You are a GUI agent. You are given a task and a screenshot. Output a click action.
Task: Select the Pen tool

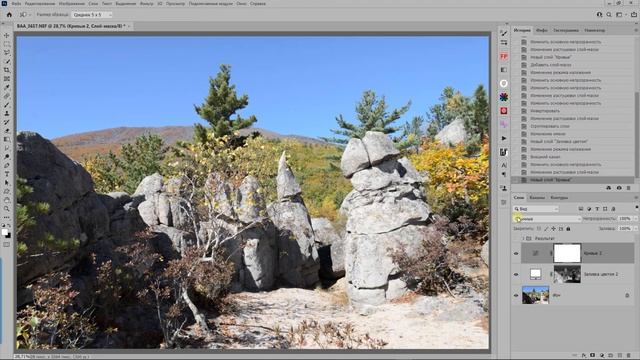tap(7, 165)
